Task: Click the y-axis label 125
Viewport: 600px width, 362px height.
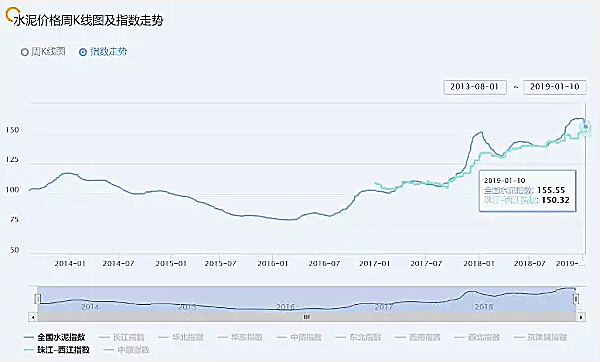Action: pos(12,160)
